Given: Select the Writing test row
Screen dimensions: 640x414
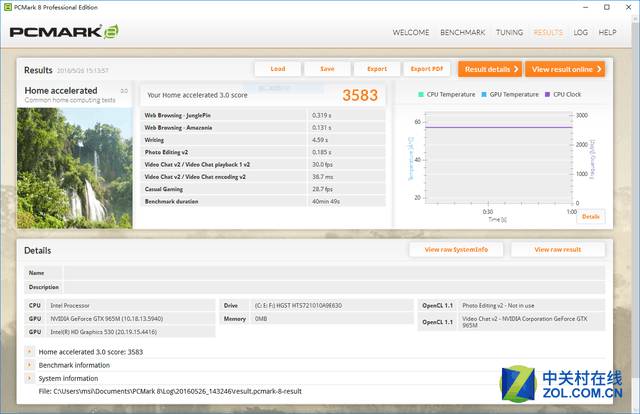Looking at the screenshot, I should pyautogui.click(x=263, y=140).
